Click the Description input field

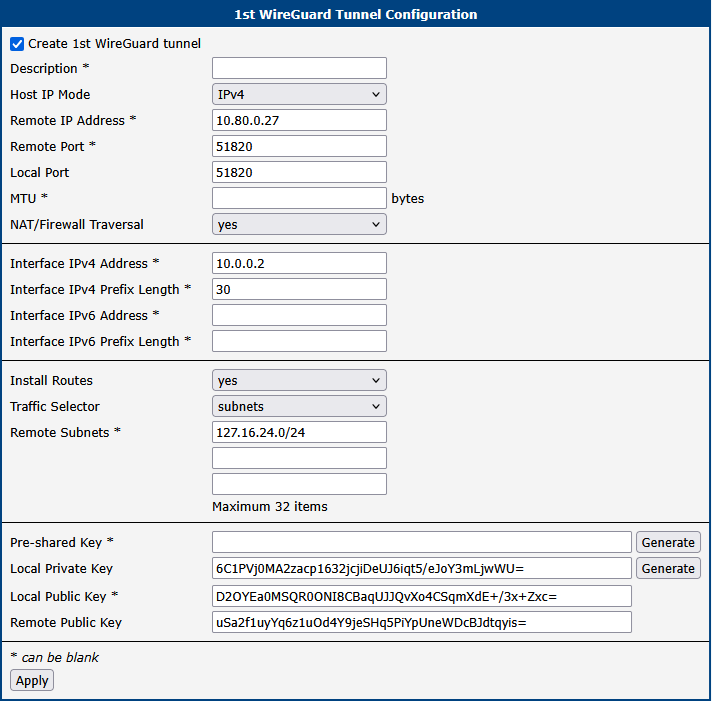point(299,68)
